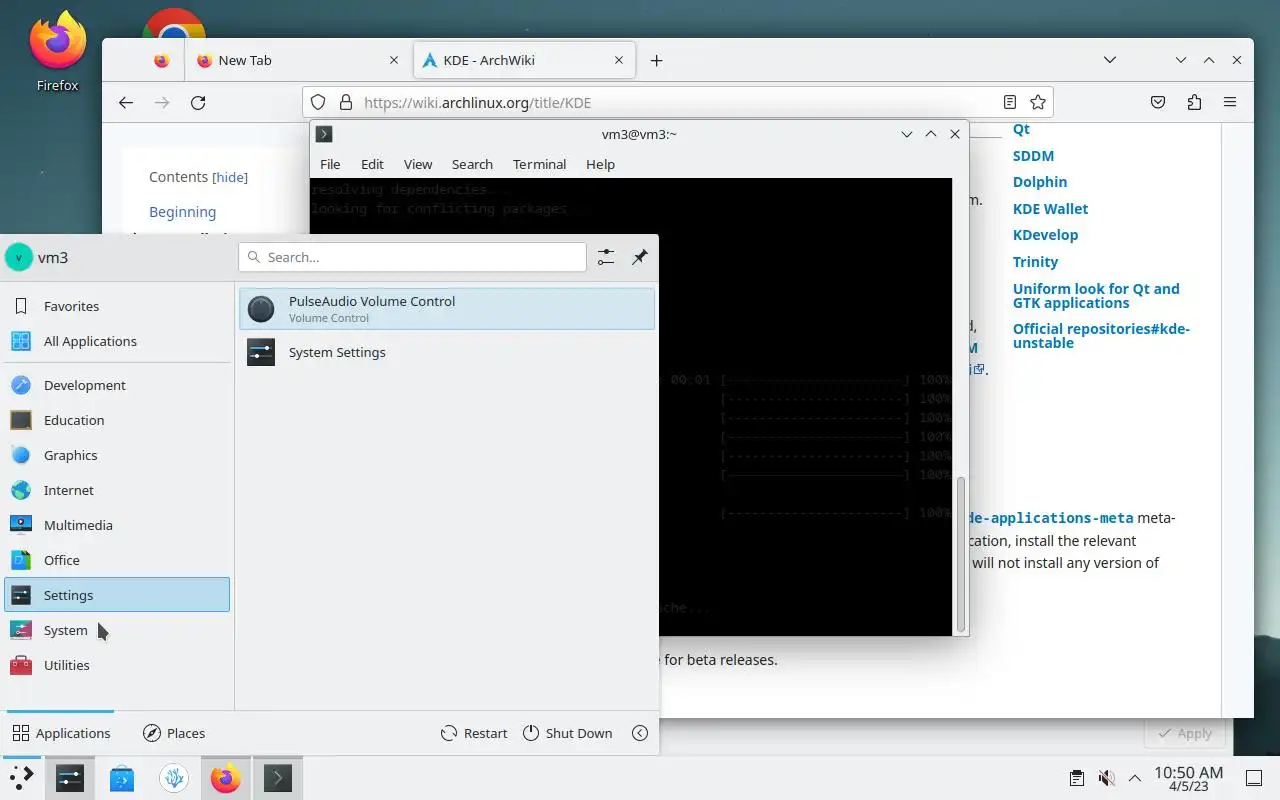Follow the Dolphin wiki link
Image resolution: width=1280 pixels, height=800 pixels.
point(1040,182)
